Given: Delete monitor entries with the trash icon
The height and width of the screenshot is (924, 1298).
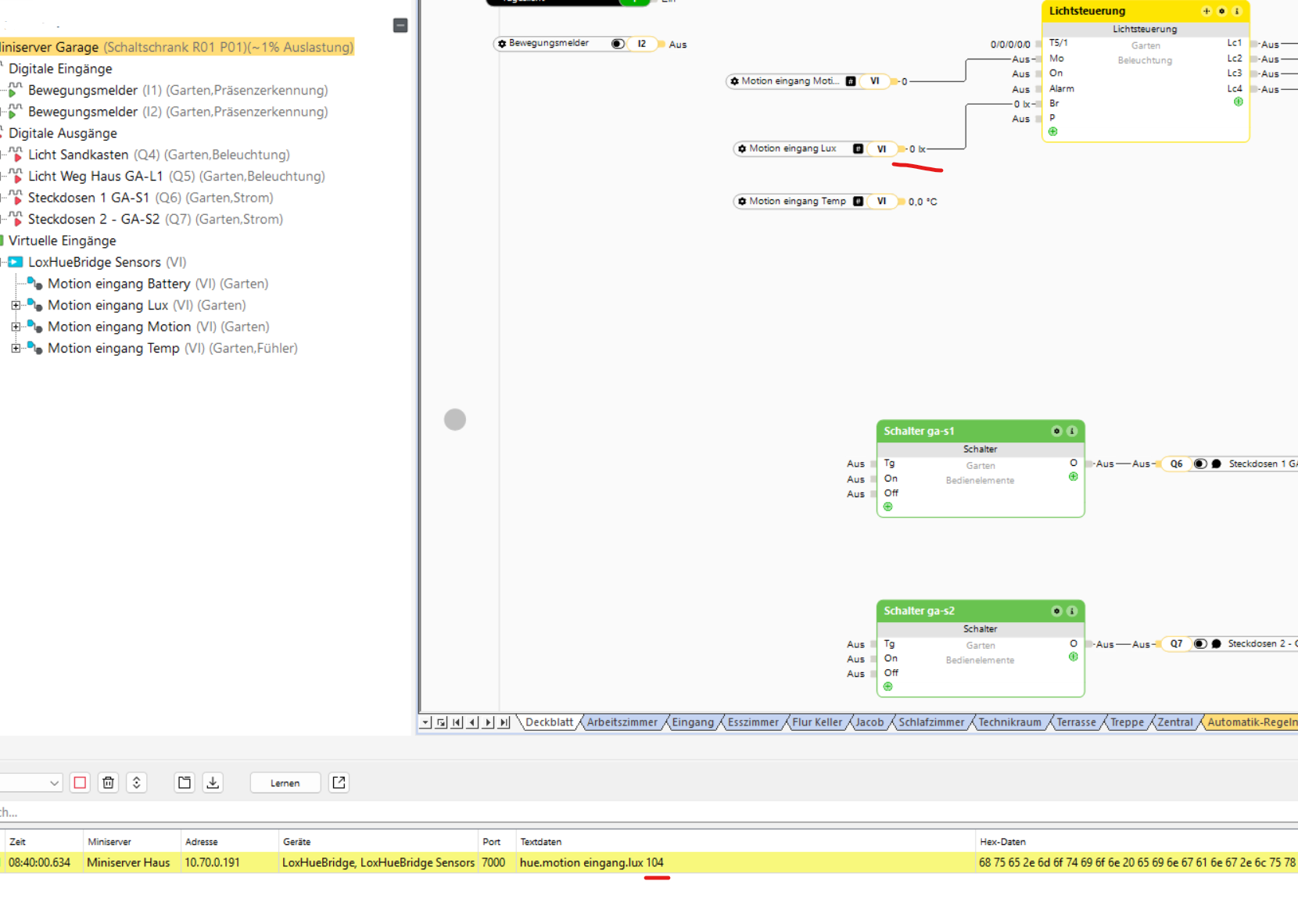Looking at the screenshot, I should pos(109,783).
